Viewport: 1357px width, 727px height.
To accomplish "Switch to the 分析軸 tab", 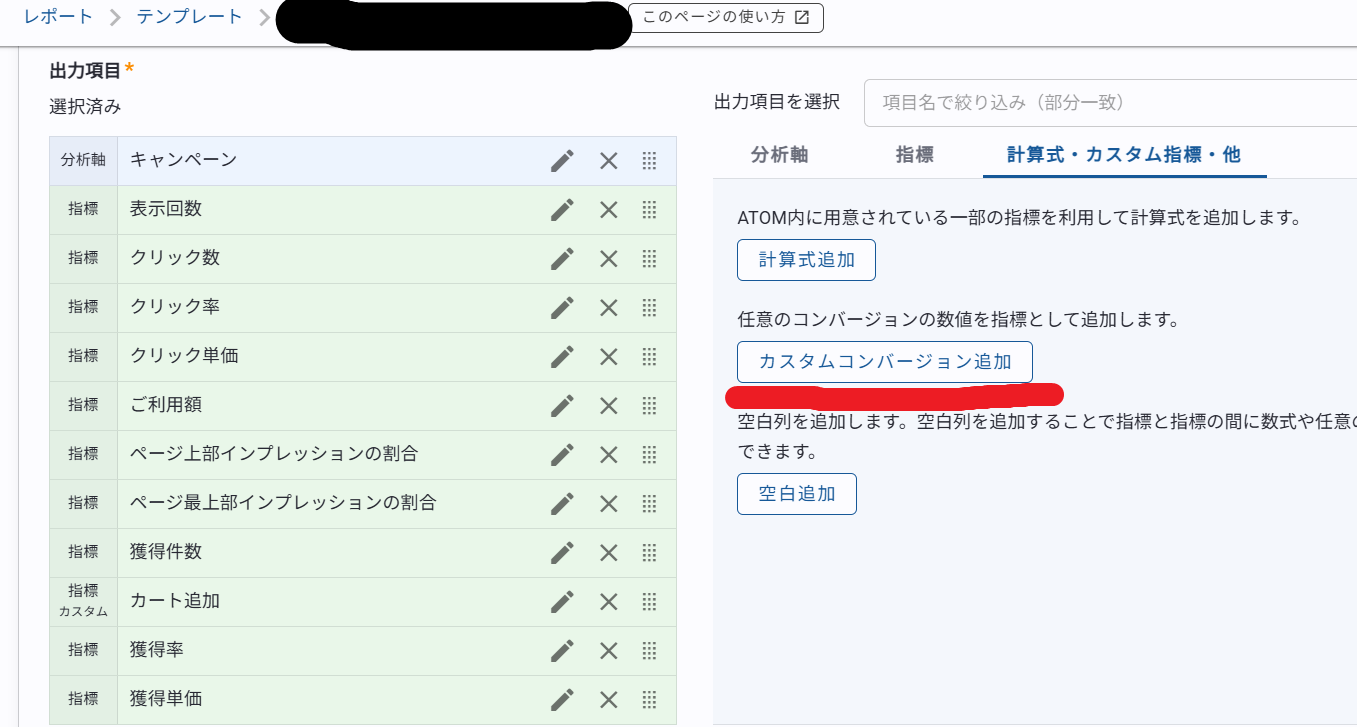I will coord(779,155).
